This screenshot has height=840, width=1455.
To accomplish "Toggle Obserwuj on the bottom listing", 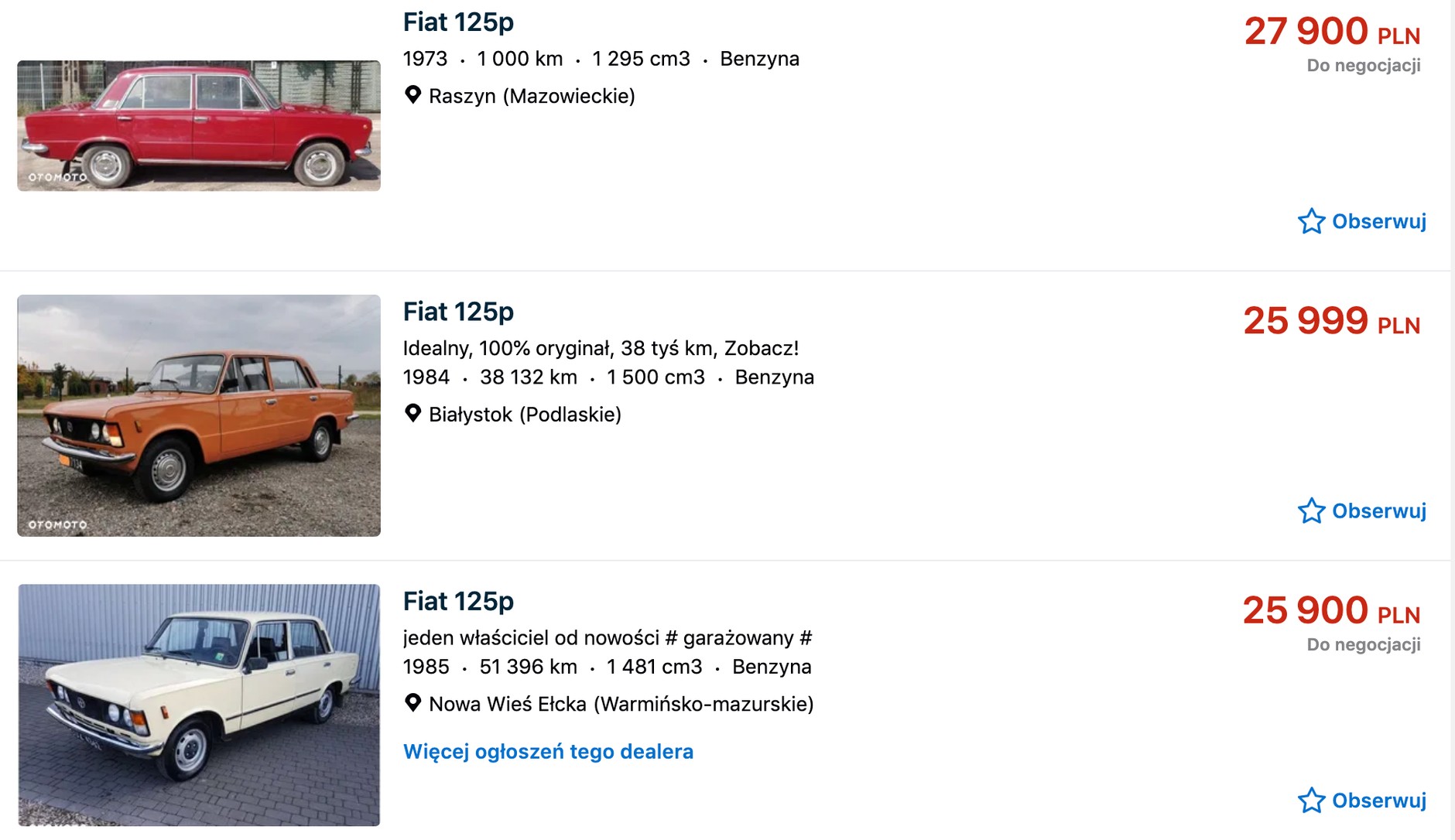I will (x=1378, y=801).
